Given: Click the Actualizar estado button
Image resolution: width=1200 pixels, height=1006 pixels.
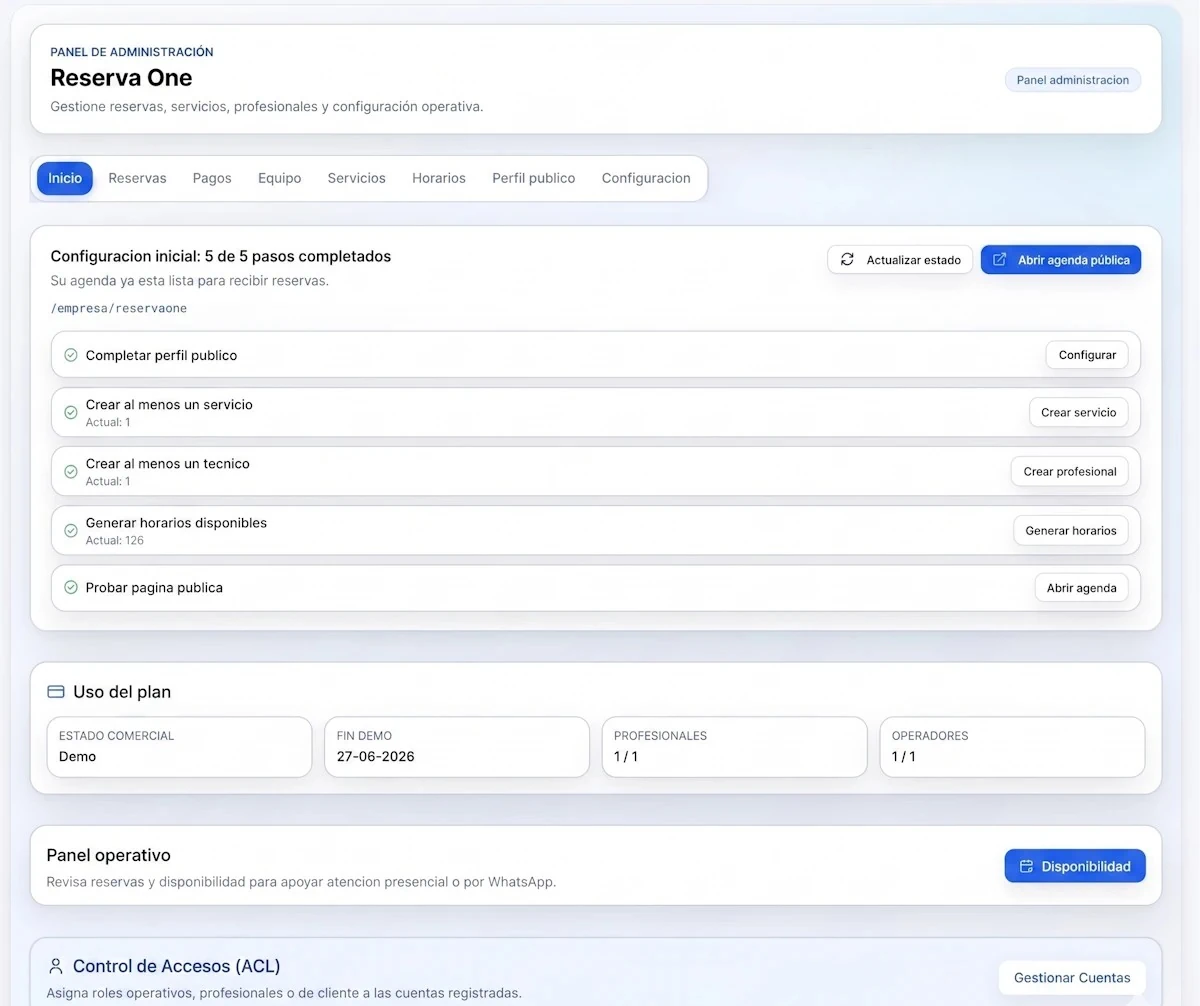Looking at the screenshot, I should (x=900, y=260).
